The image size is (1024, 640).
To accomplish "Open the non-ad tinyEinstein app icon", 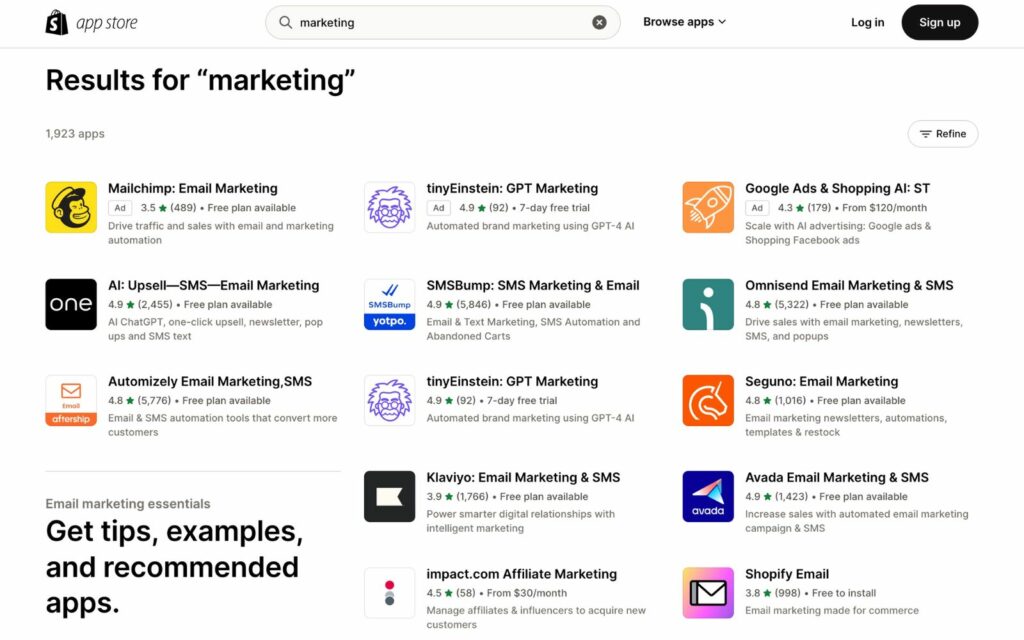I will [x=389, y=400].
